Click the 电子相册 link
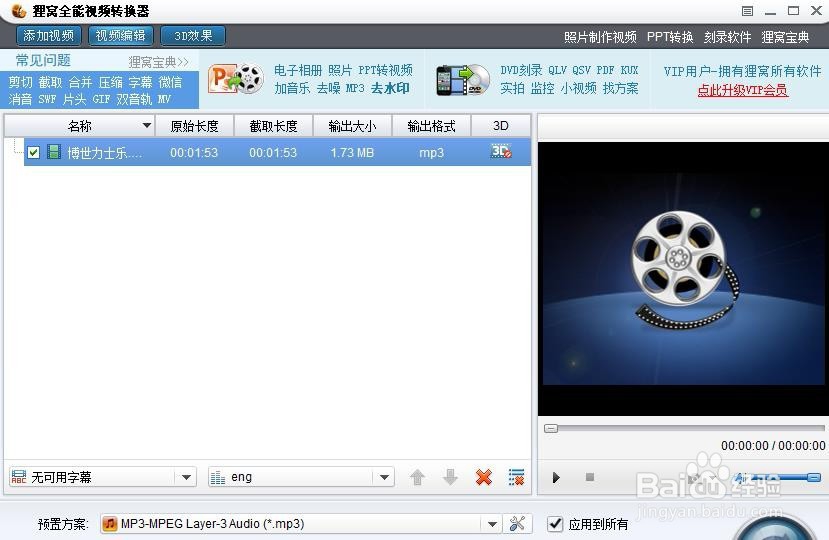Viewport: 829px width, 540px height. pyautogui.click(x=298, y=70)
